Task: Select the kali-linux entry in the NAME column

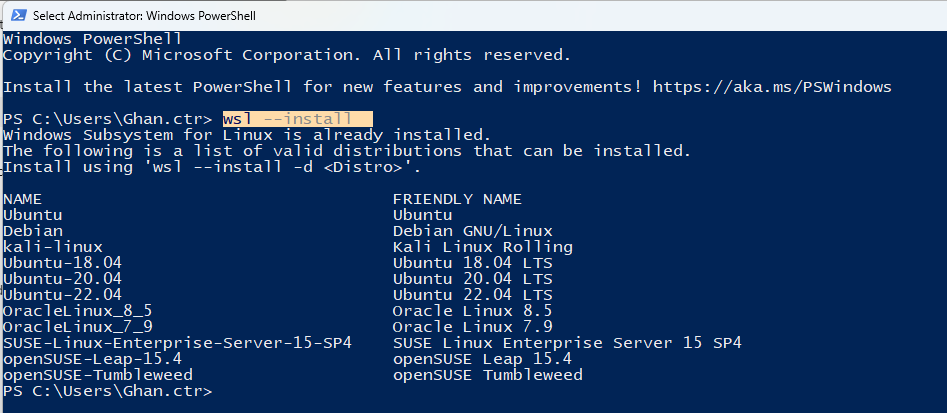Action: point(52,247)
